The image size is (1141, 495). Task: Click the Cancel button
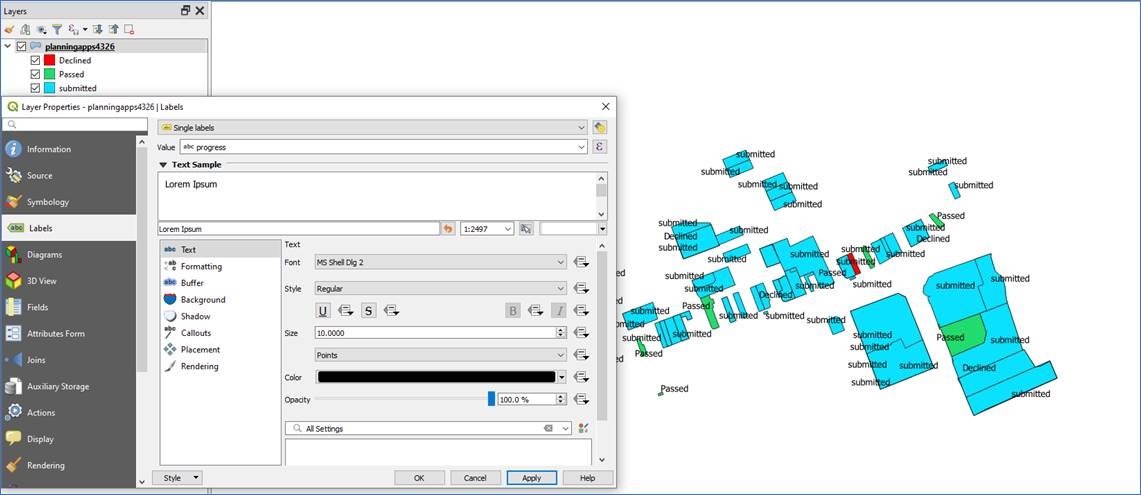pyautogui.click(x=475, y=478)
